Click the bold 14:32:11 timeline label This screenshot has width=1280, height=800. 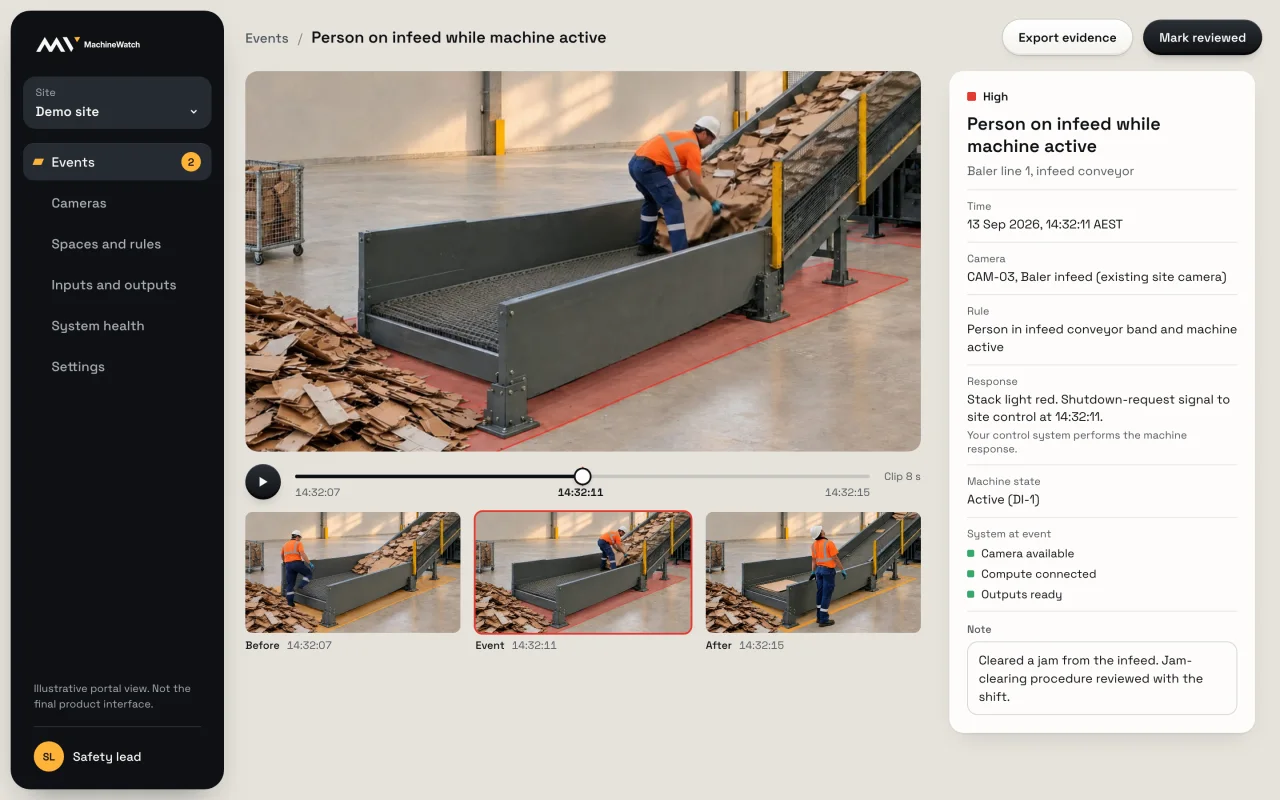click(580, 492)
